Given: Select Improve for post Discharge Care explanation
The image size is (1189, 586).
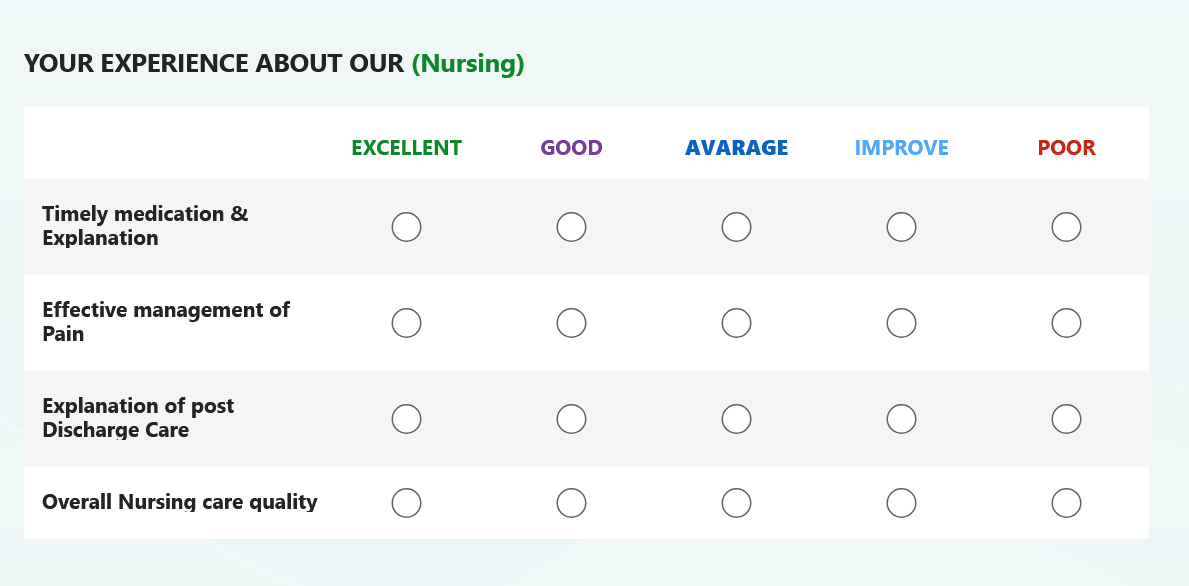Looking at the screenshot, I should (901, 418).
